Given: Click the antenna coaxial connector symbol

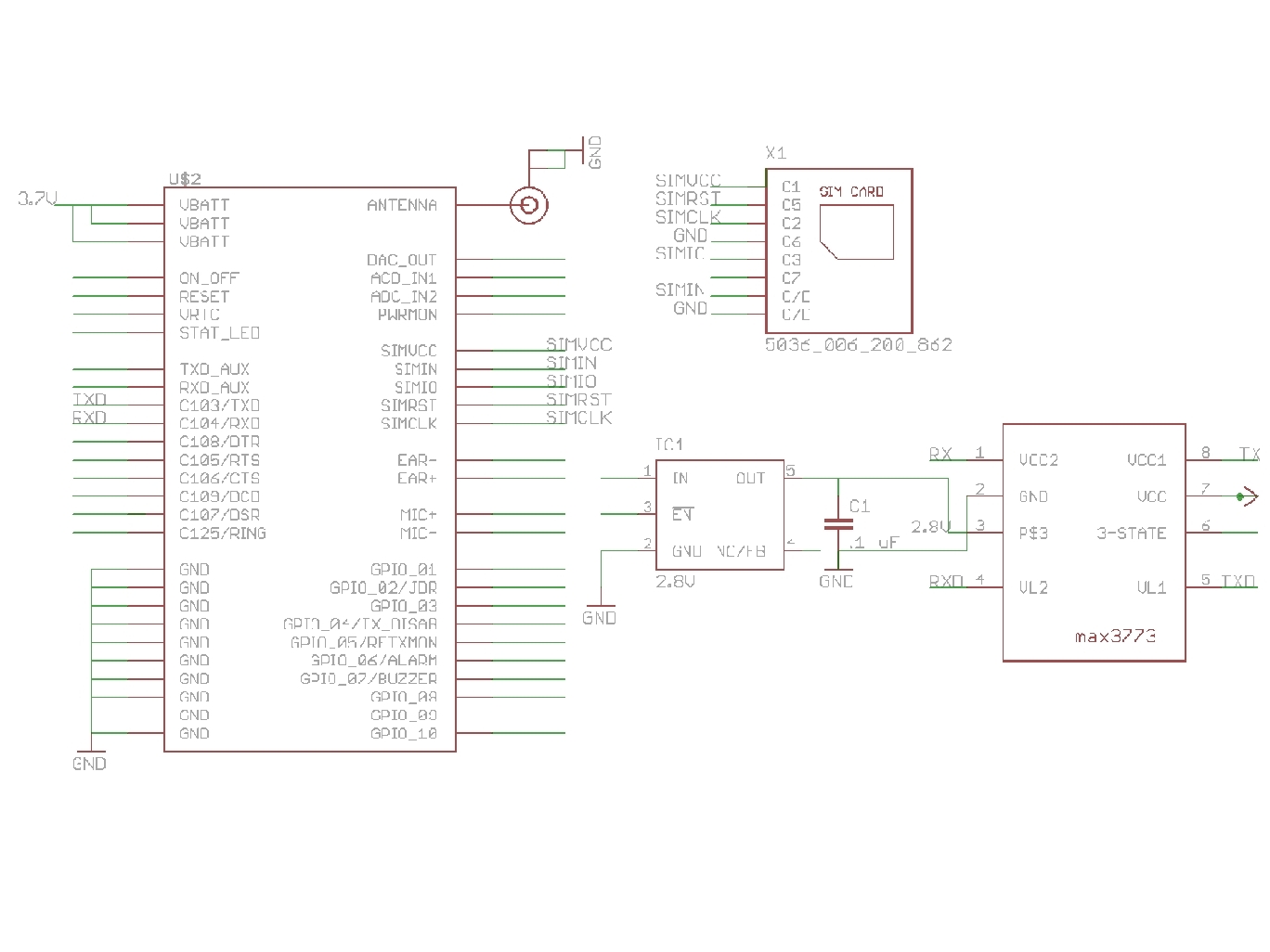Looking at the screenshot, I should pyautogui.click(x=528, y=204).
